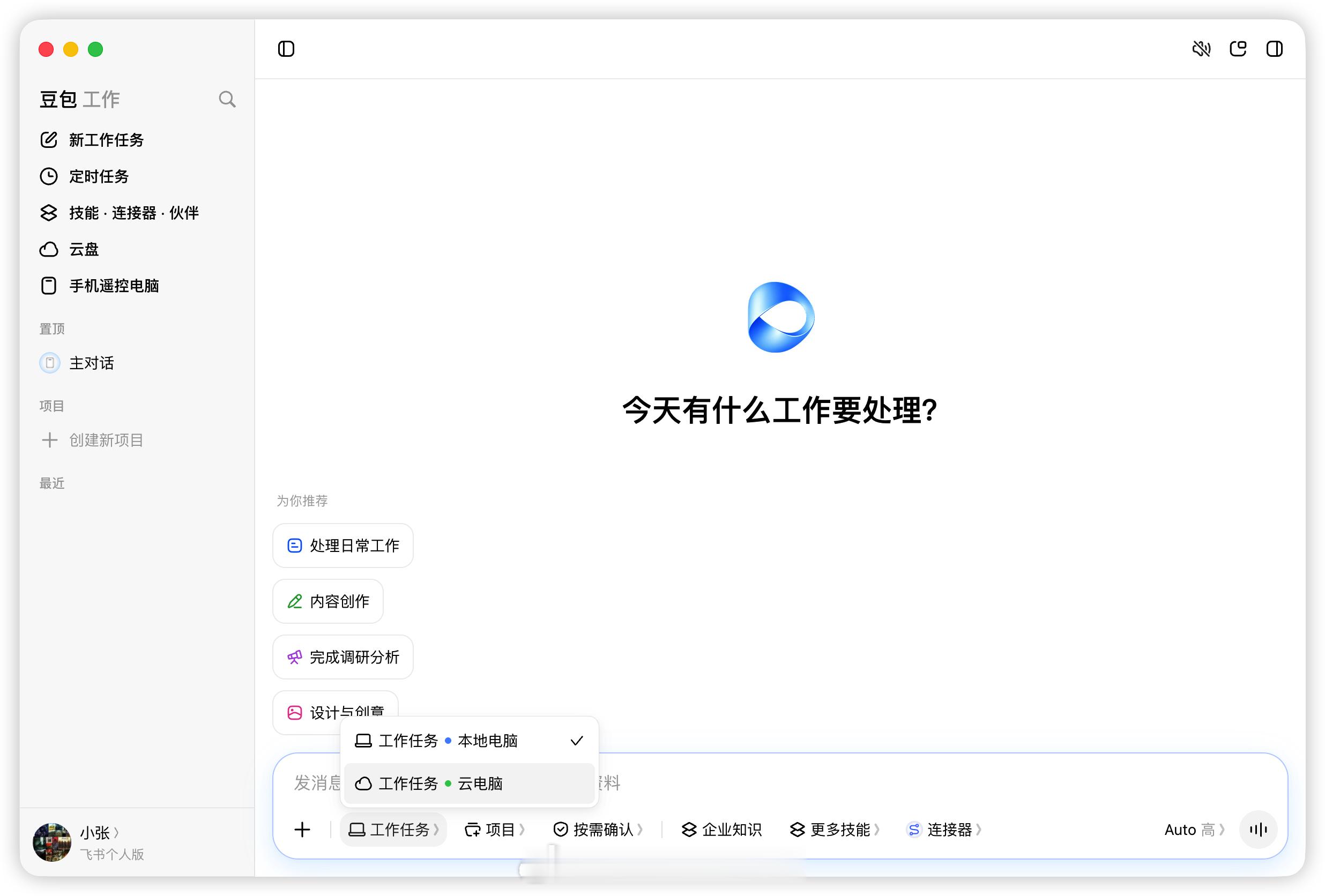Toggle the right side panel icon
The height and width of the screenshot is (896, 1325).
tap(1275, 49)
